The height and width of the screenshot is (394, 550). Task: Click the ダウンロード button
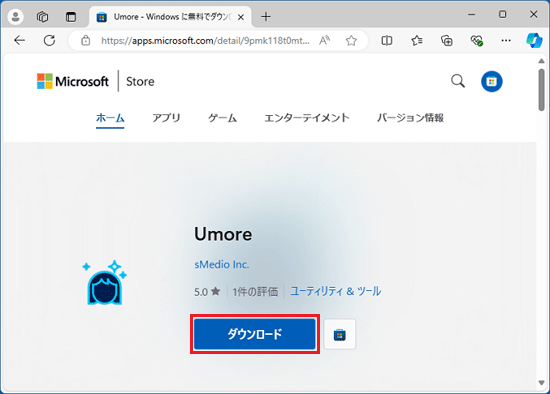click(x=255, y=334)
